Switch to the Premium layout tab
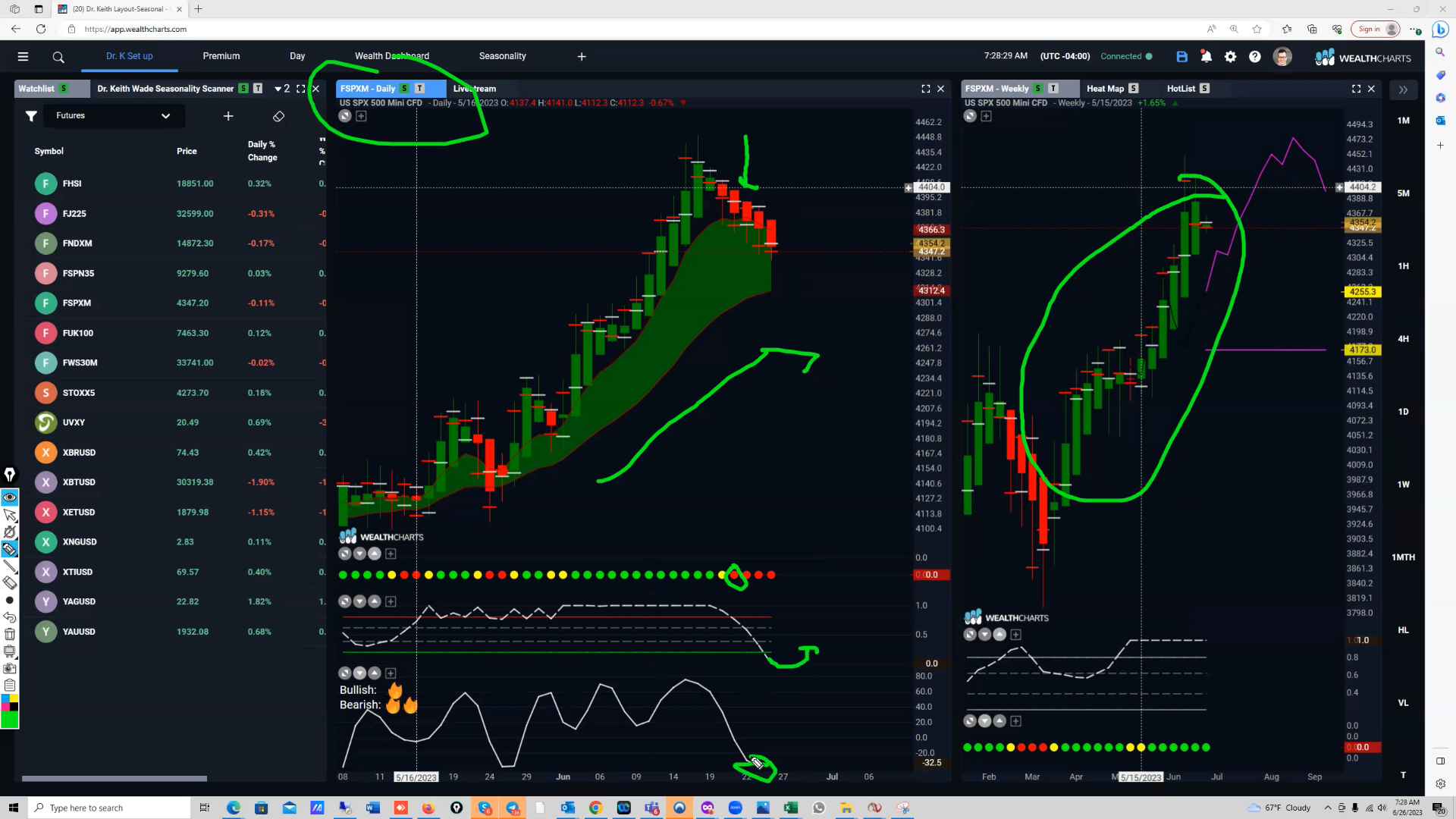The image size is (1456, 819). coord(221,56)
